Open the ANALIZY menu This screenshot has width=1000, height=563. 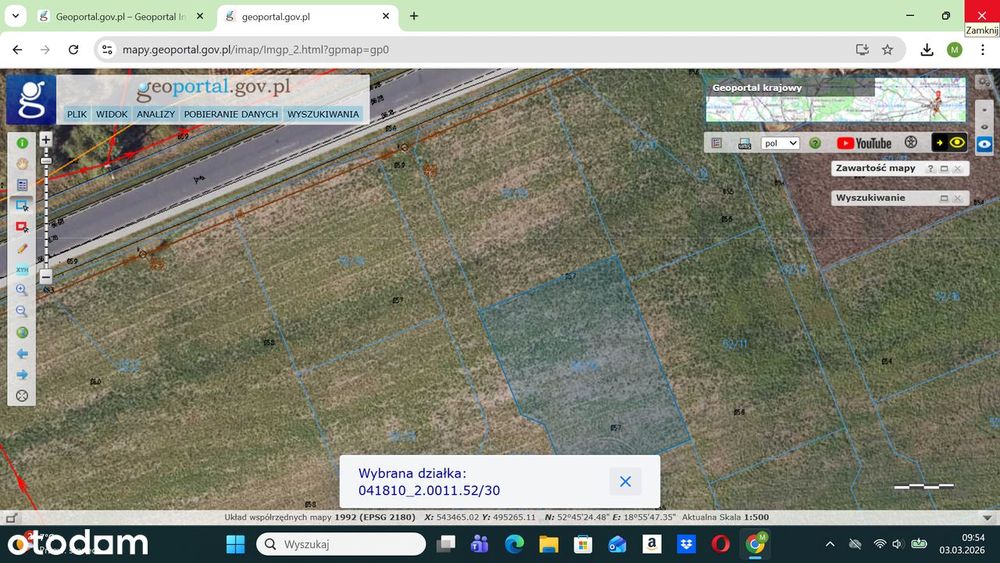tap(156, 114)
